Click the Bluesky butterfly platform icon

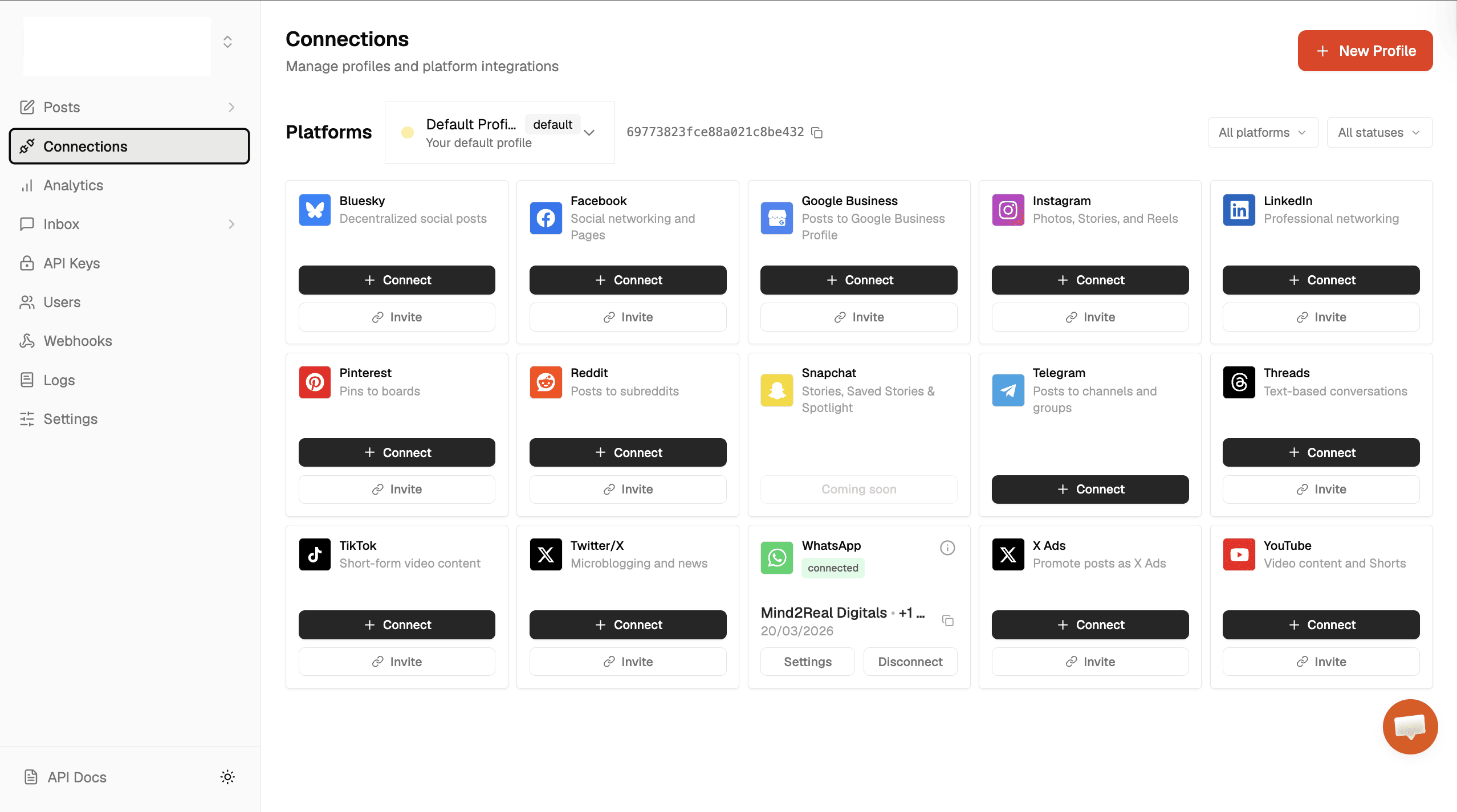315,210
